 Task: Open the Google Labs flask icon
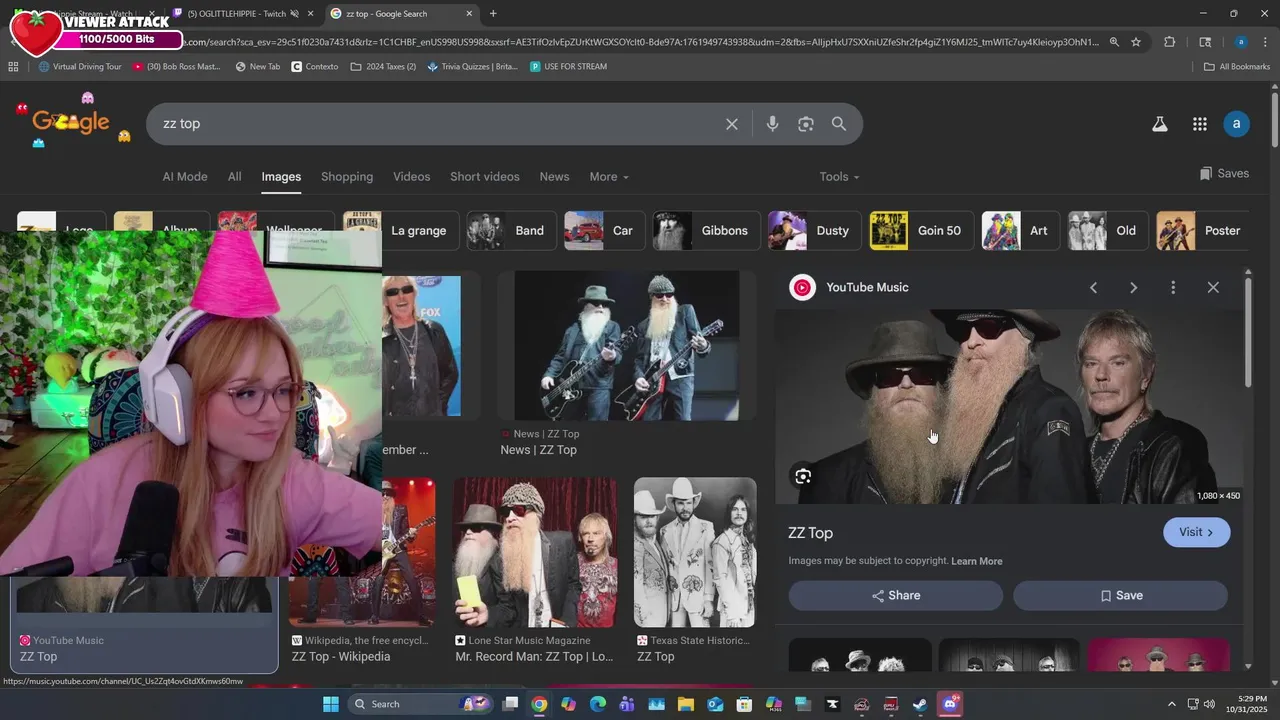1160,124
